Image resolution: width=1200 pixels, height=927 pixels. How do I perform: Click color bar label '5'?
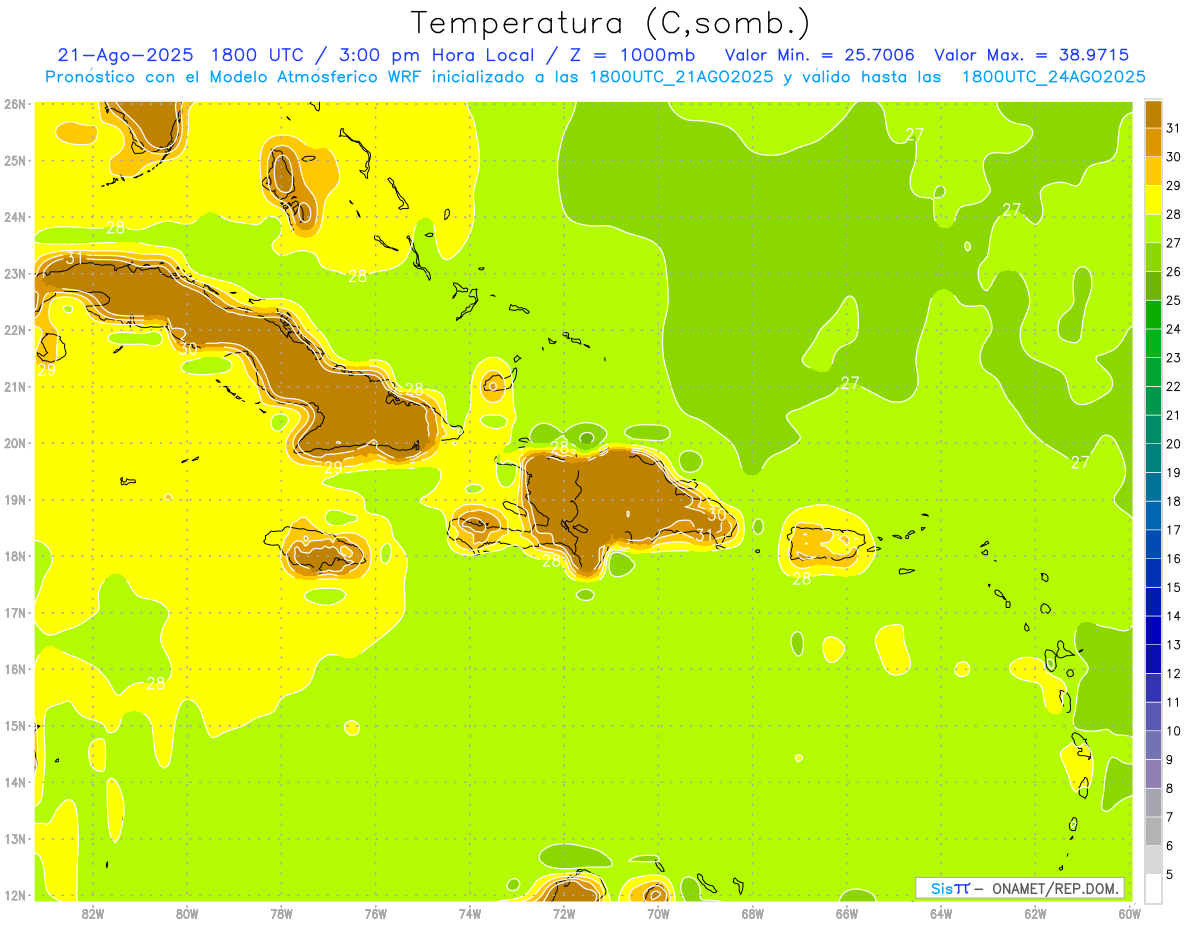tap(1170, 874)
